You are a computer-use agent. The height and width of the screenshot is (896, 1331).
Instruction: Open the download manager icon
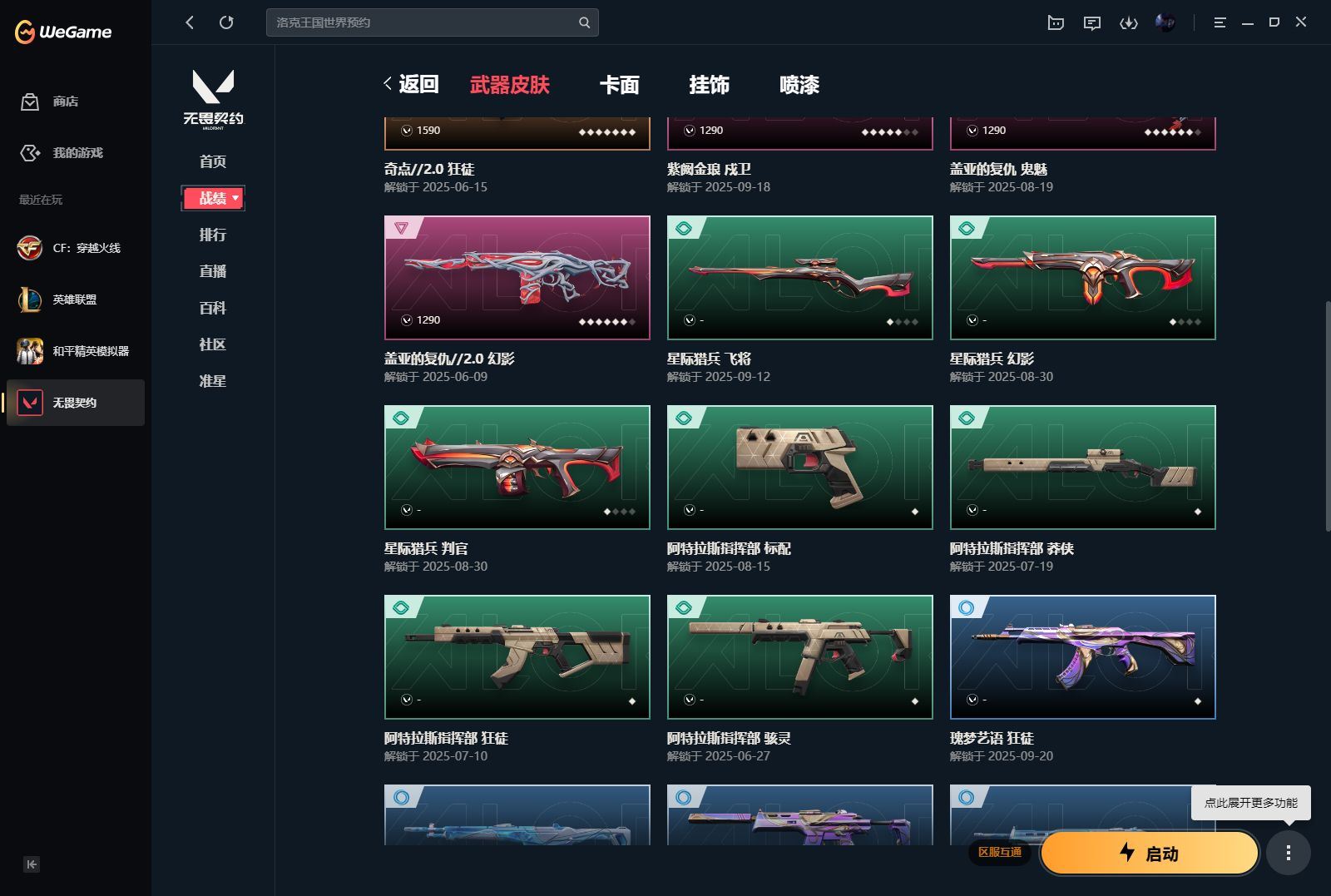click(1128, 22)
